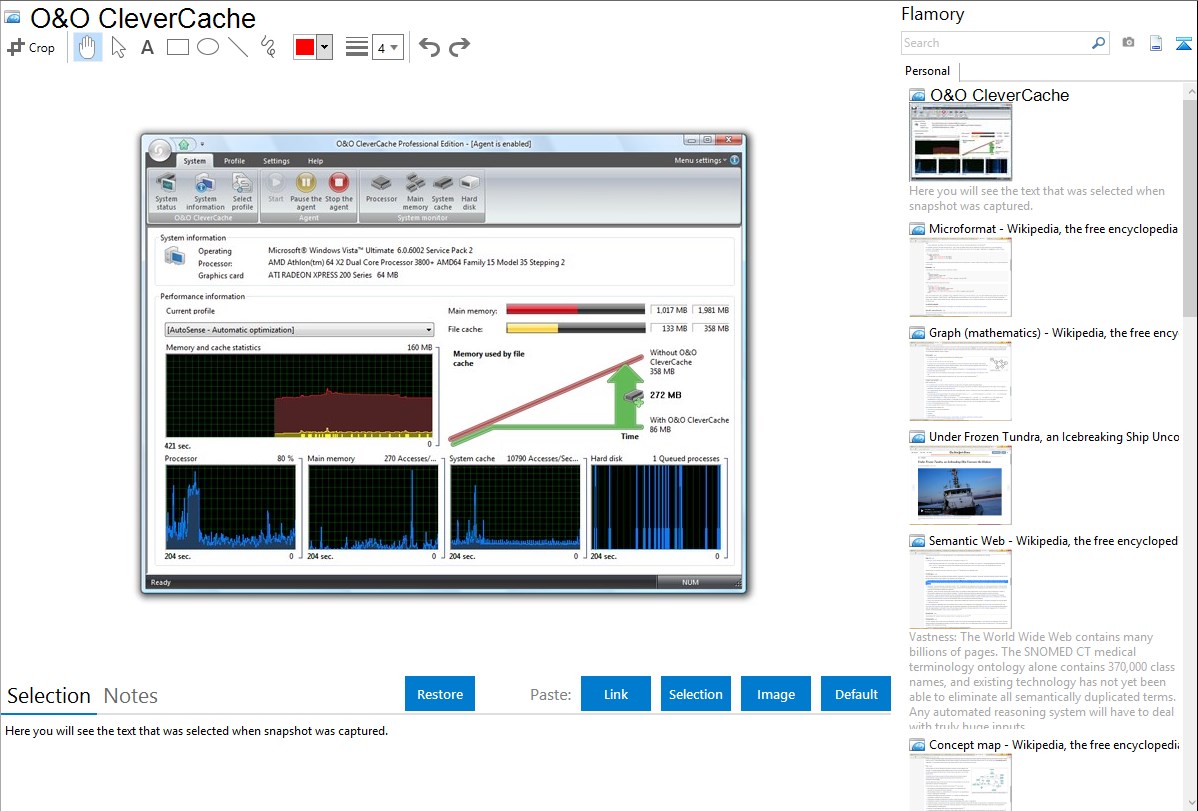1198x811 pixels.
Task: Pick the rectangle drawing tool
Action: (177, 47)
